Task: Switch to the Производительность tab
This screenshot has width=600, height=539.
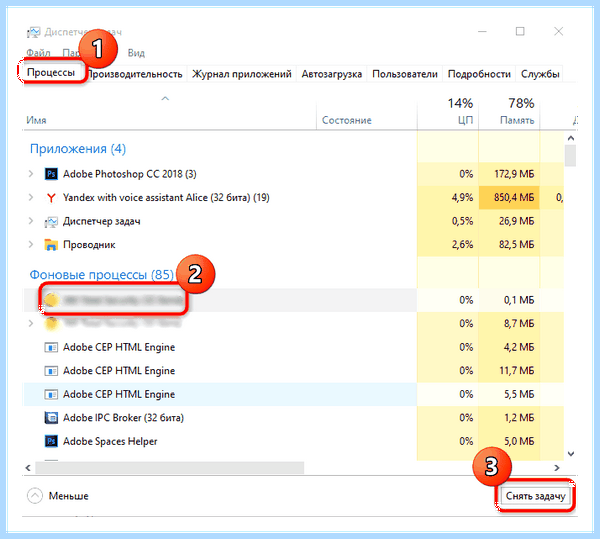Action: click(x=135, y=74)
